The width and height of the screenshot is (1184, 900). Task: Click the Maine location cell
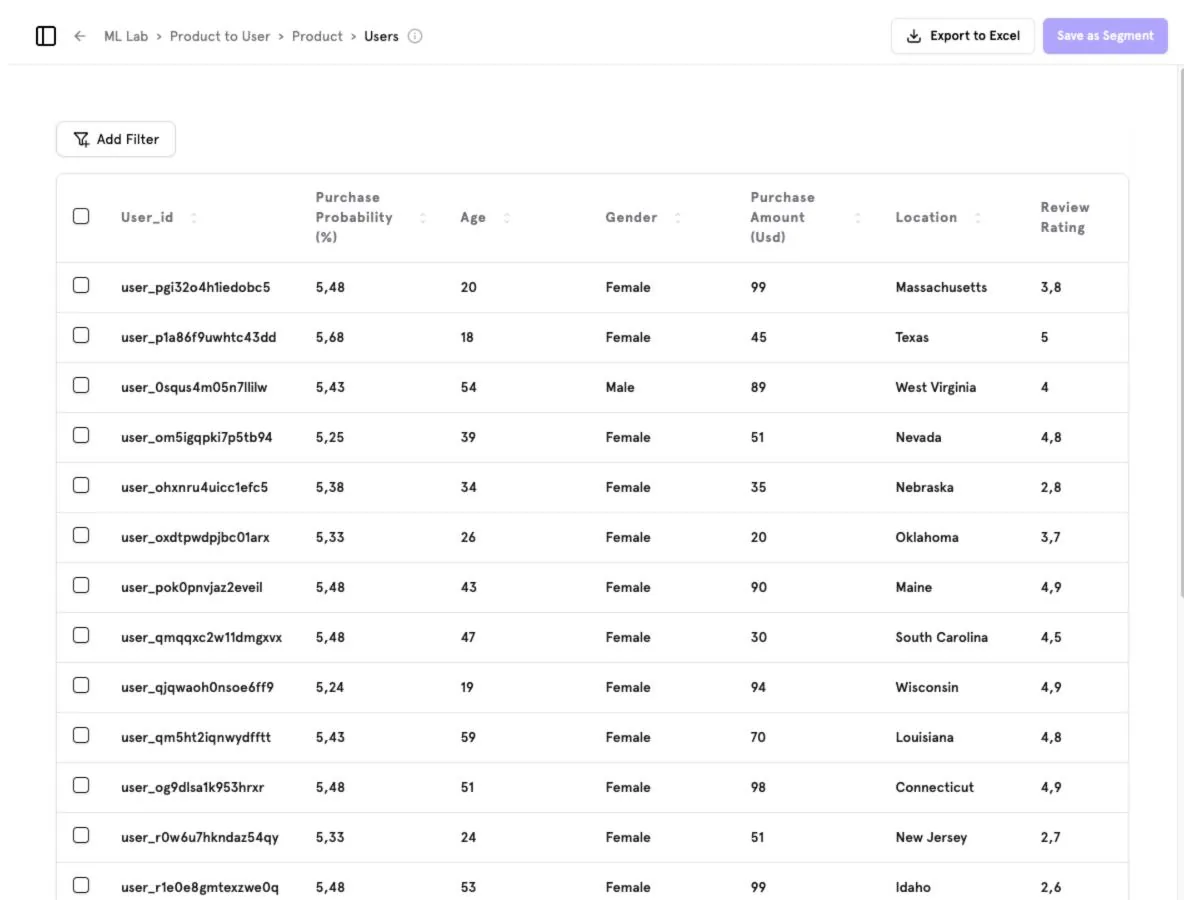(x=914, y=587)
